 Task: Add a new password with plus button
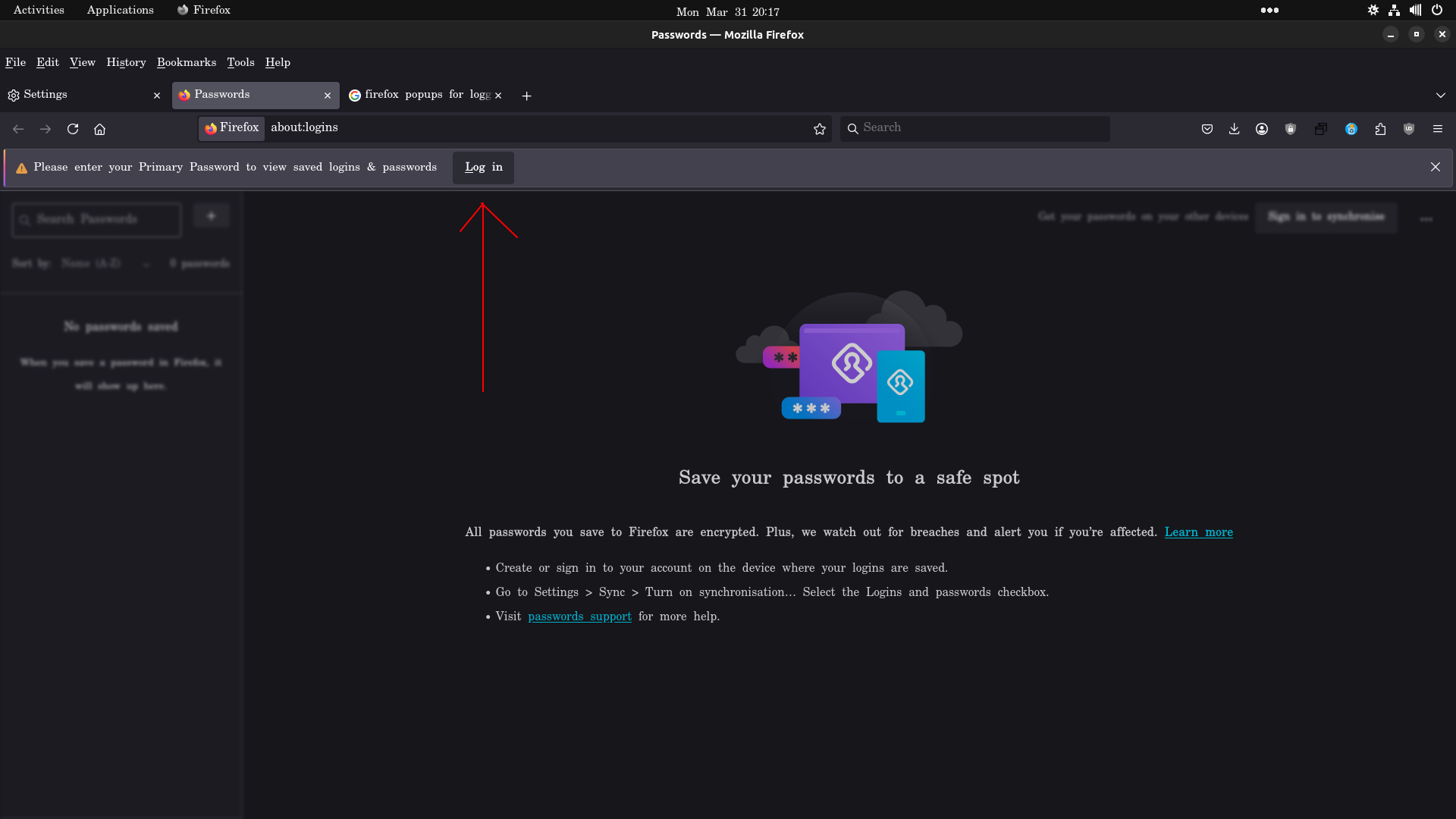click(212, 217)
